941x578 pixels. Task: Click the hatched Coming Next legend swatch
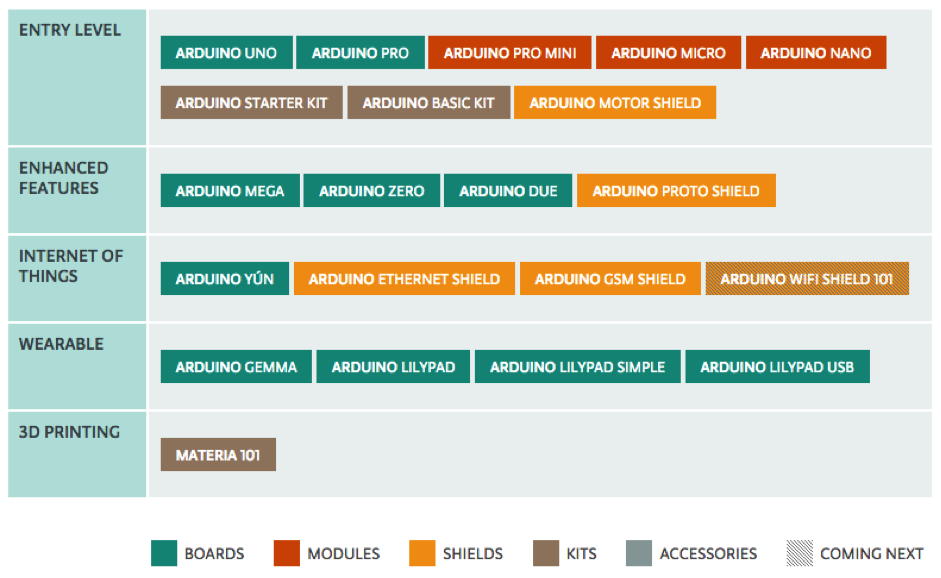click(x=799, y=553)
